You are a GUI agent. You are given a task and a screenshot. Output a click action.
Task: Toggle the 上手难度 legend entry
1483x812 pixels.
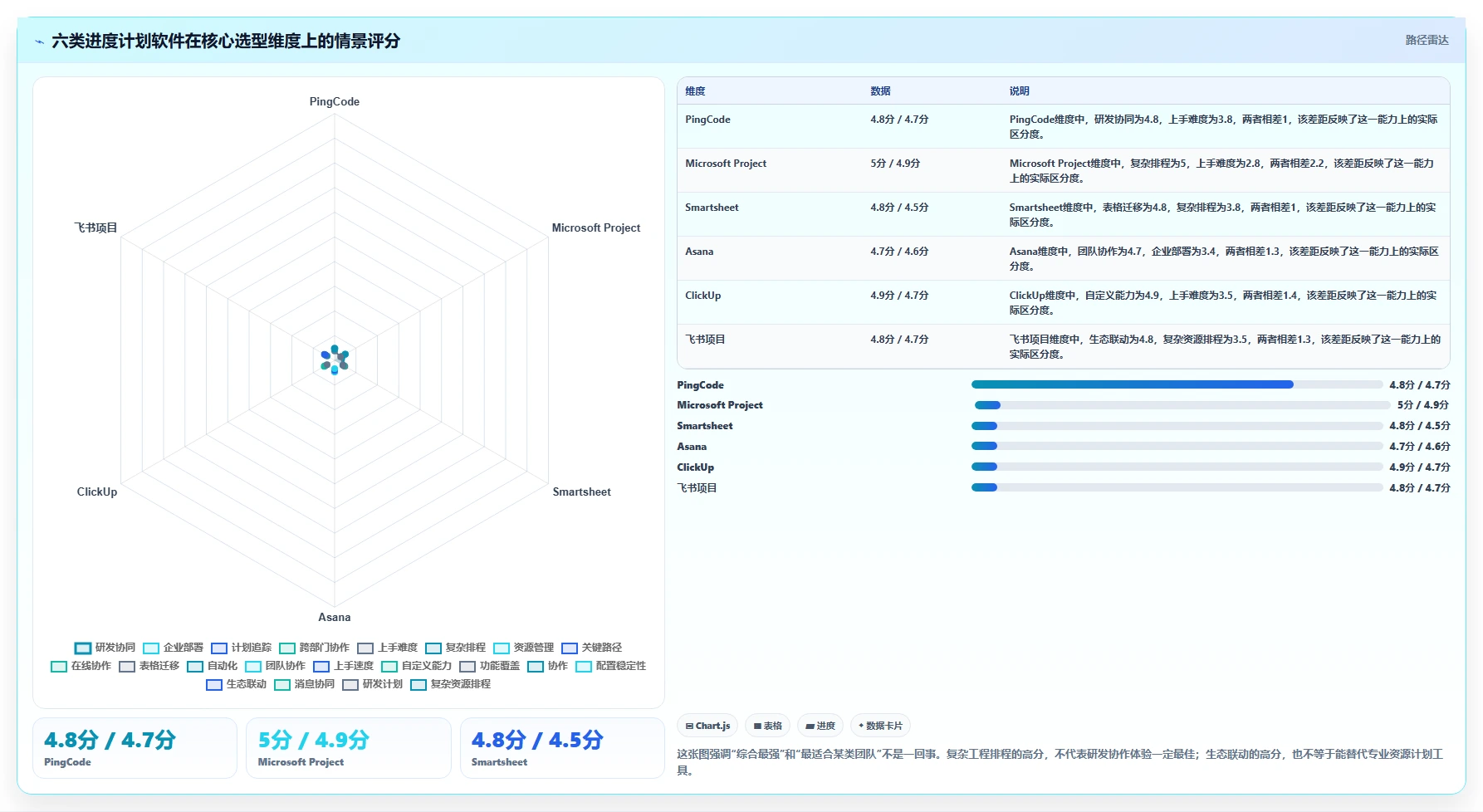click(x=387, y=648)
